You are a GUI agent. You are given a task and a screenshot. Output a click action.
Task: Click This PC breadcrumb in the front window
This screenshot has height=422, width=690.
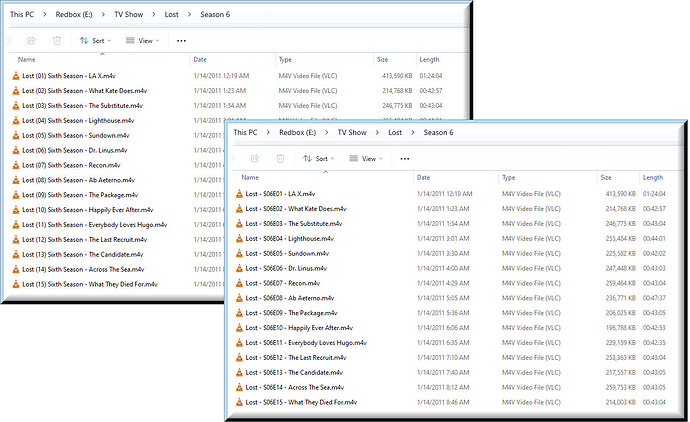[x=245, y=132]
